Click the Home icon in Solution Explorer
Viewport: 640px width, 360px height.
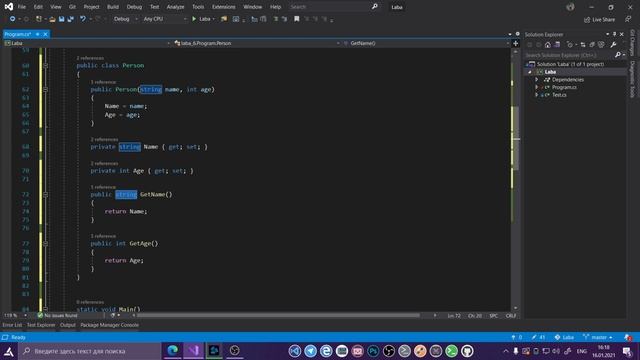click(548, 45)
